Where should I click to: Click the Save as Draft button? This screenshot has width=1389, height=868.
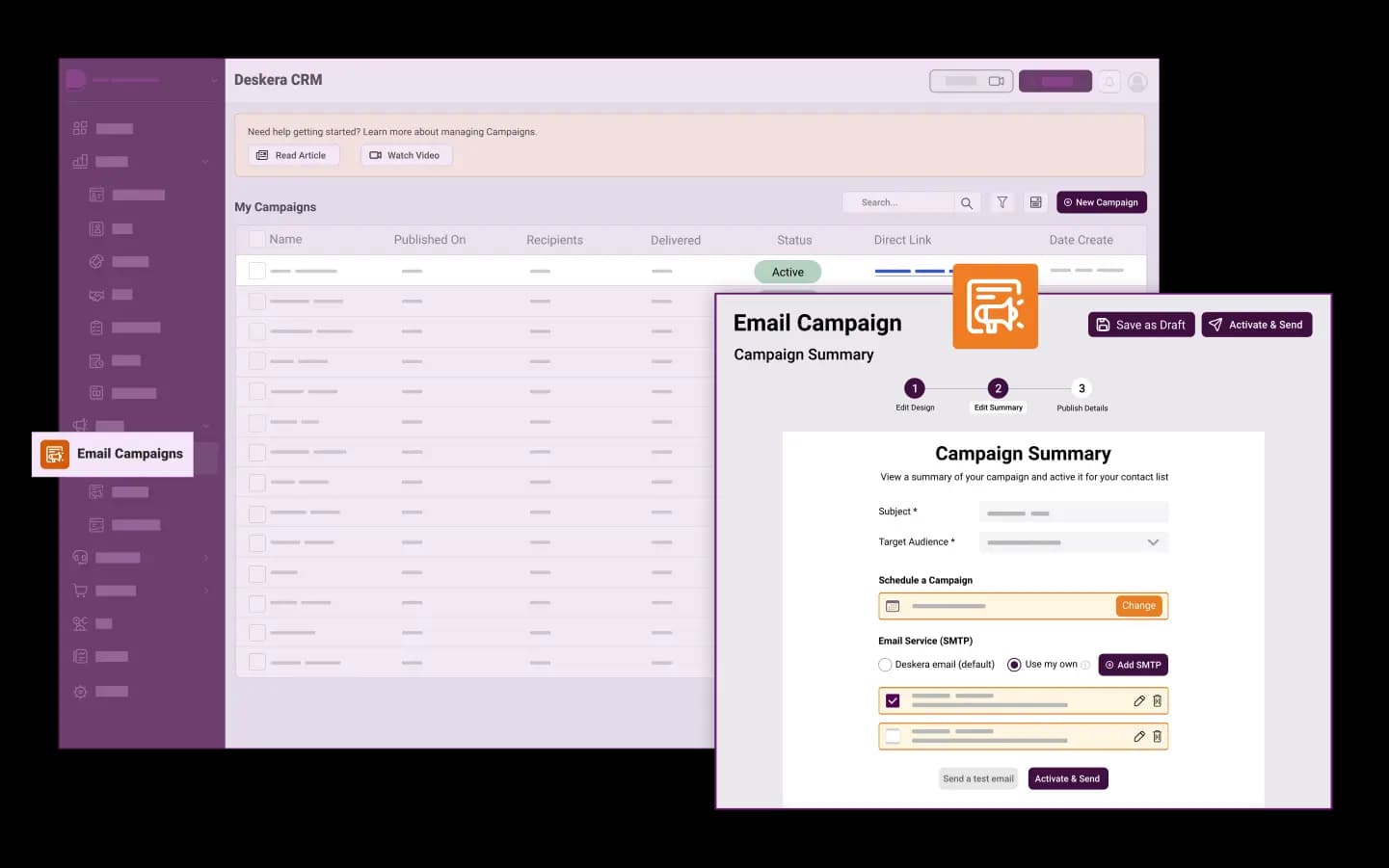click(1140, 325)
